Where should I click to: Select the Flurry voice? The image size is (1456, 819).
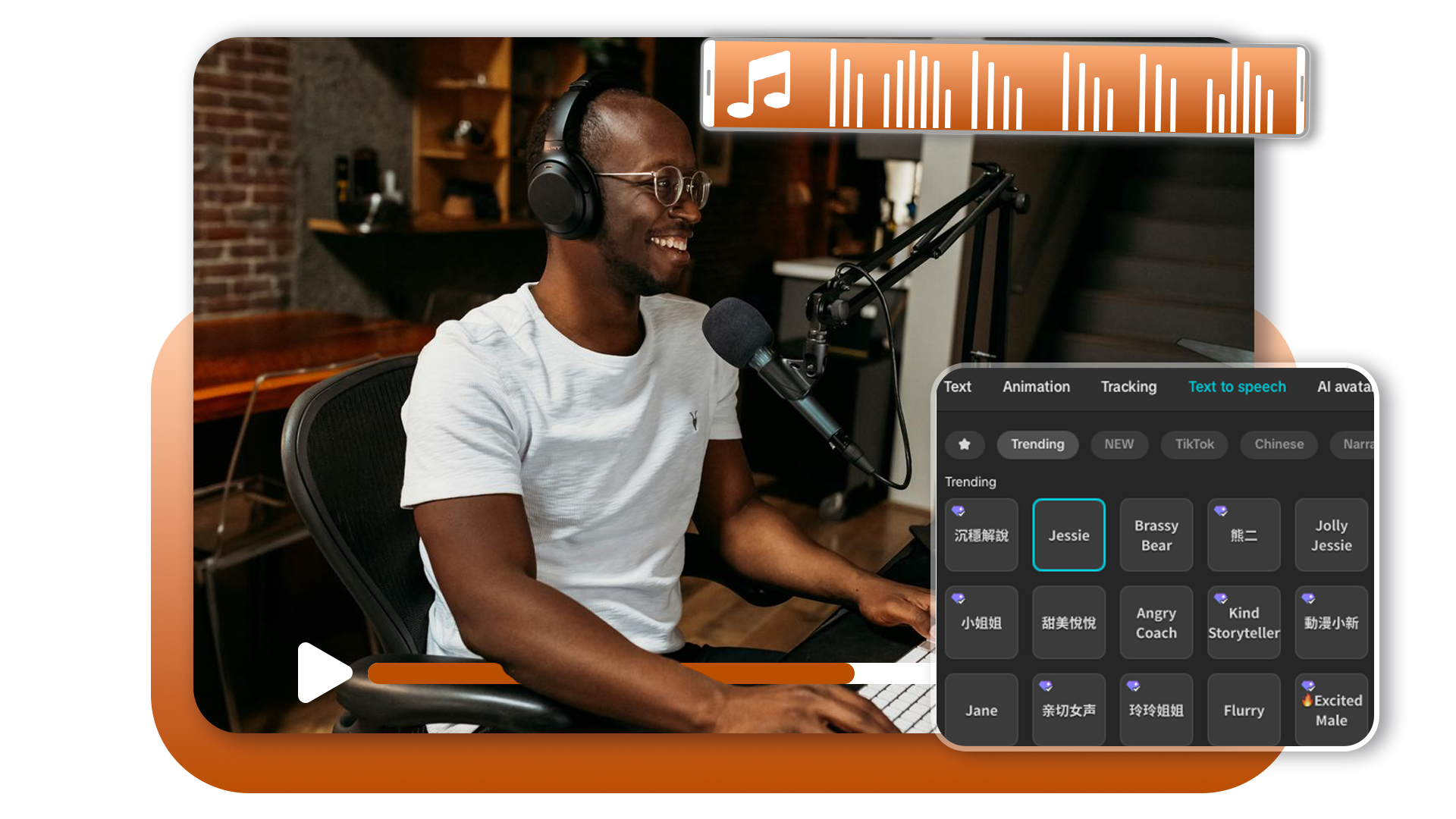(1244, 710)
